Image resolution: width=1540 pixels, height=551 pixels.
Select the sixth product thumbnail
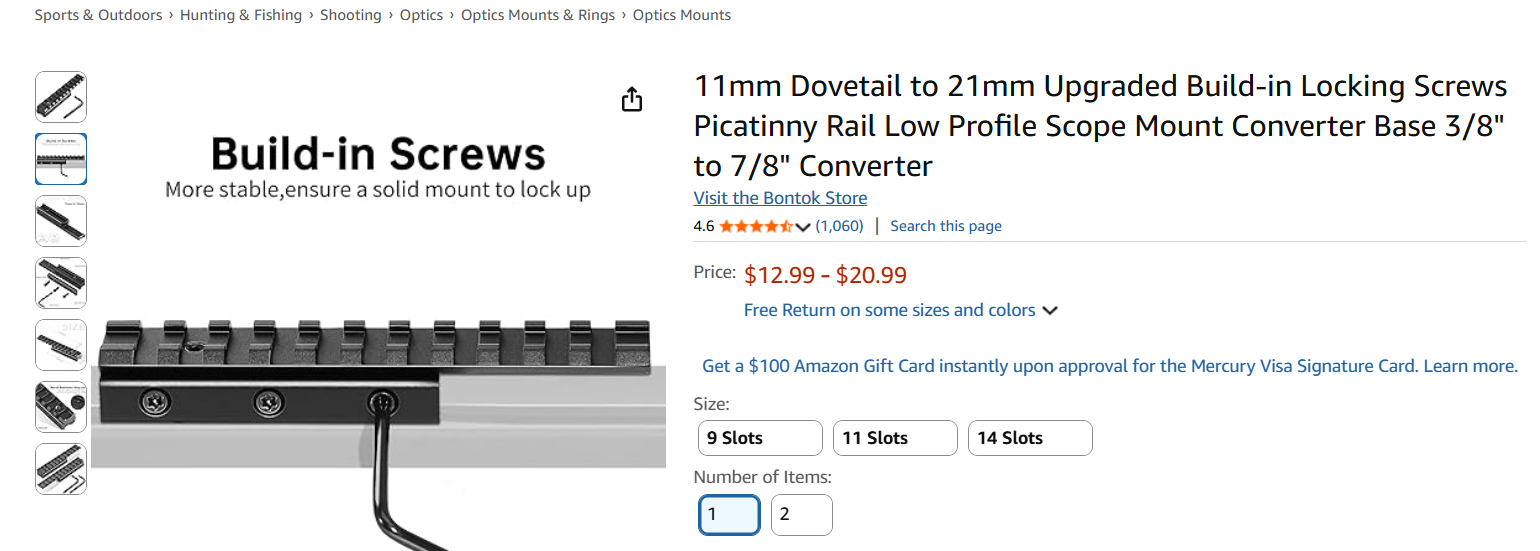click(61, 407)
